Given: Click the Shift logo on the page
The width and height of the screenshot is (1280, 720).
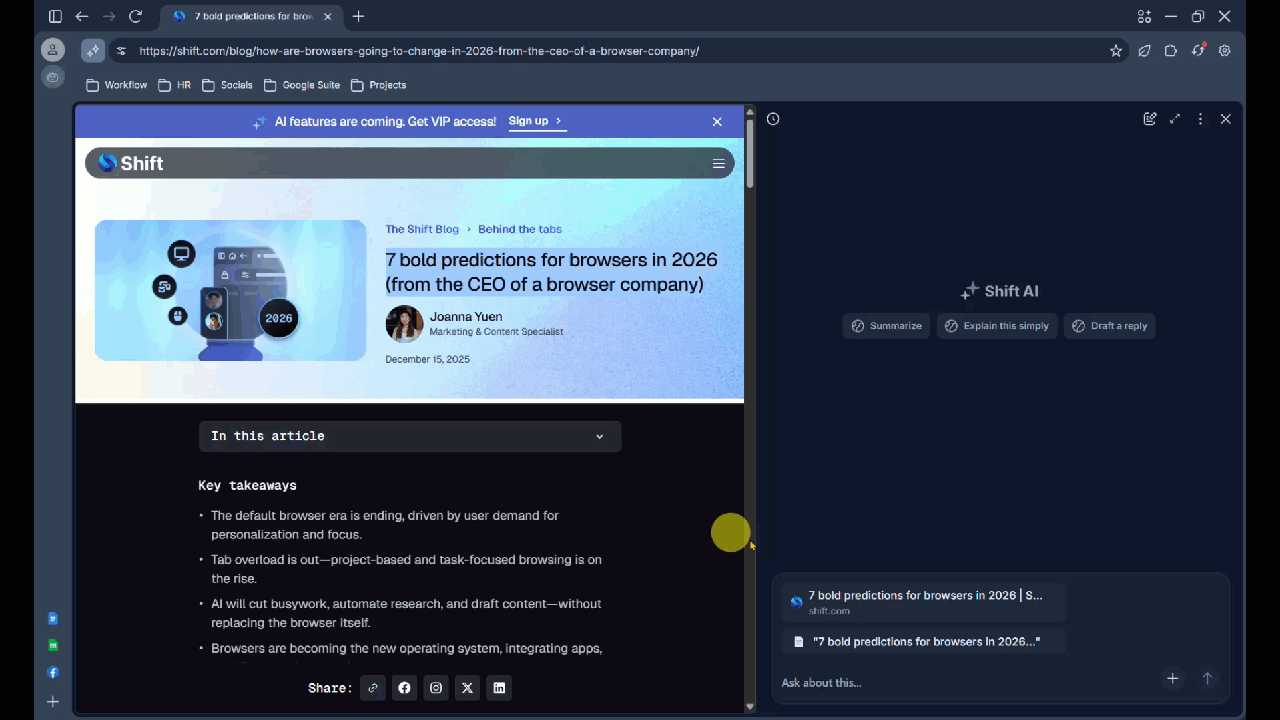Looking at the screenshot, I should coord(131,163).
